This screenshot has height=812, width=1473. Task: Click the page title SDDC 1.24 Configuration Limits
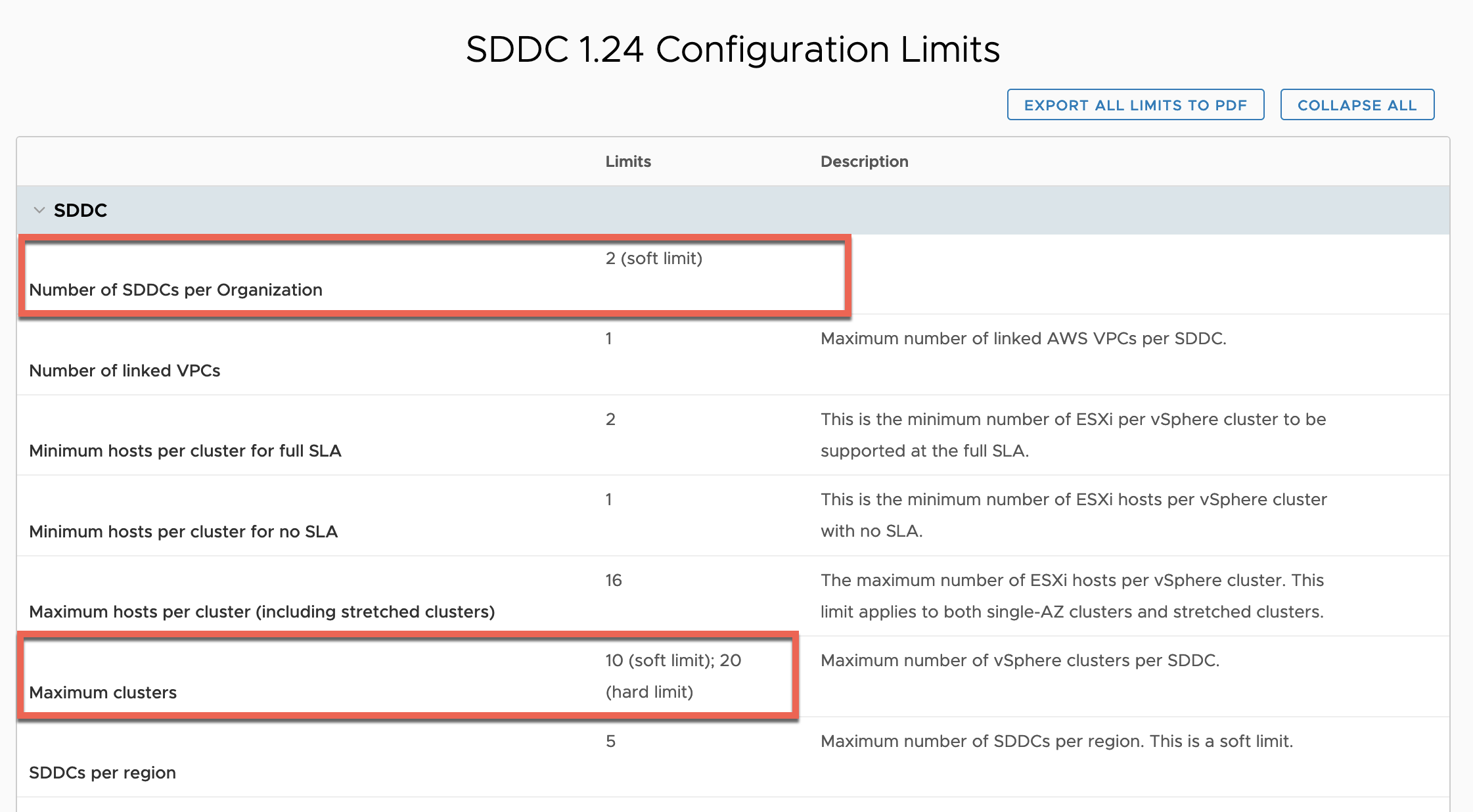point(734,49)
